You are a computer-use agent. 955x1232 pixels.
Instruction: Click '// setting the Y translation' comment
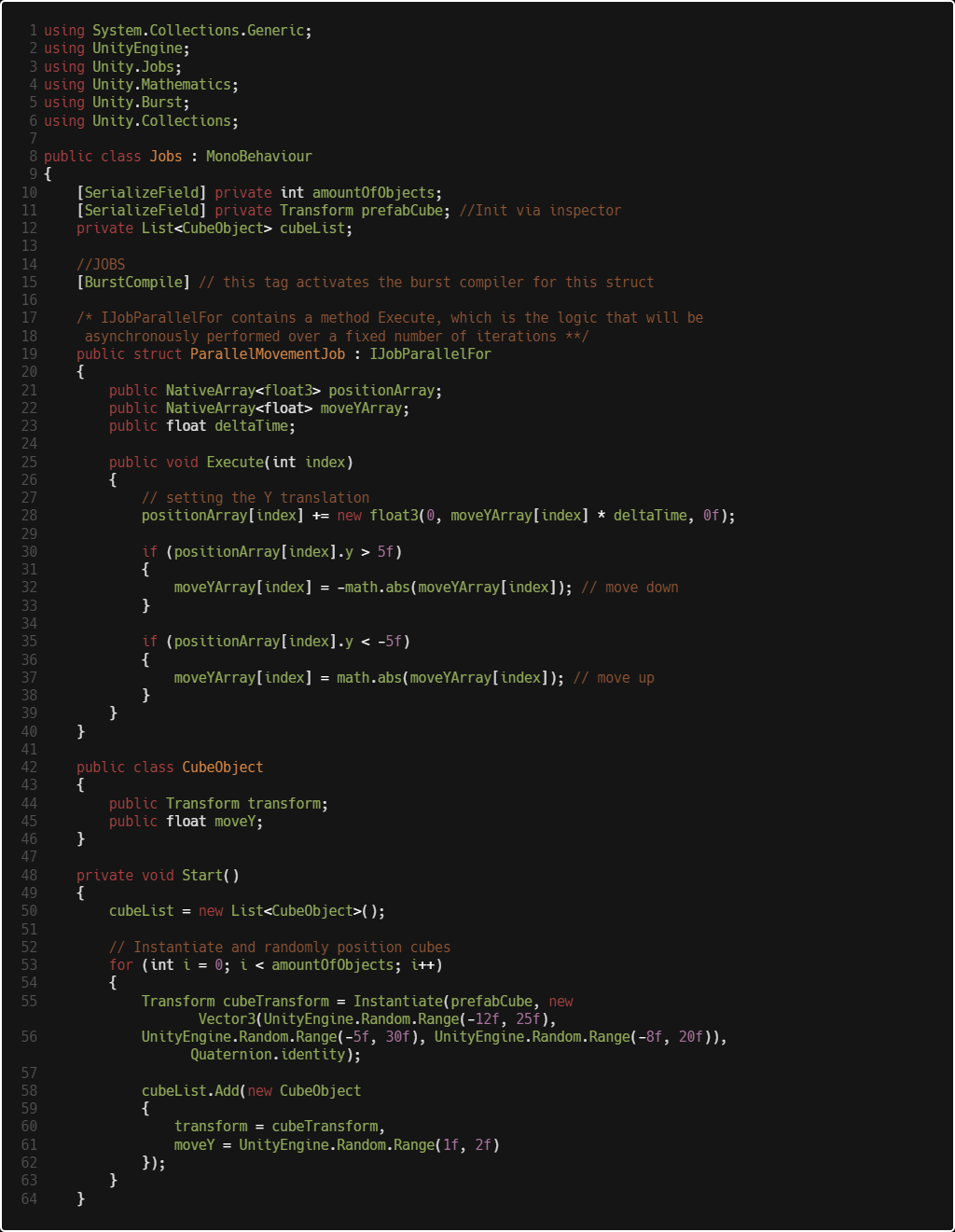point(256,498)
